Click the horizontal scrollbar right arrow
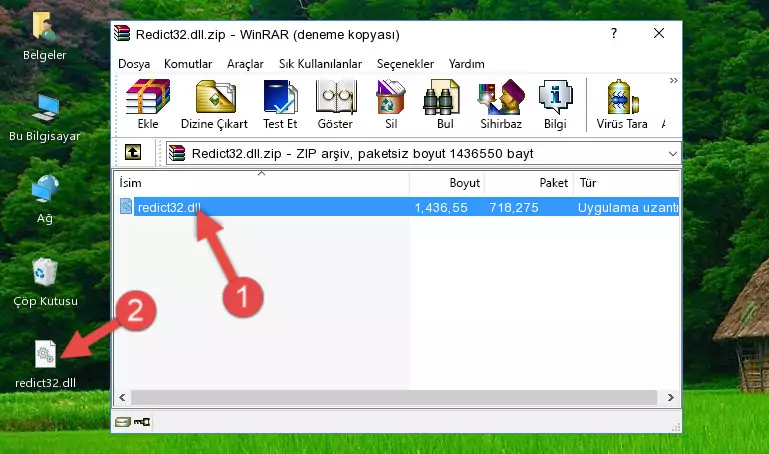The image size is (769, 454). (x=670, y=397)
